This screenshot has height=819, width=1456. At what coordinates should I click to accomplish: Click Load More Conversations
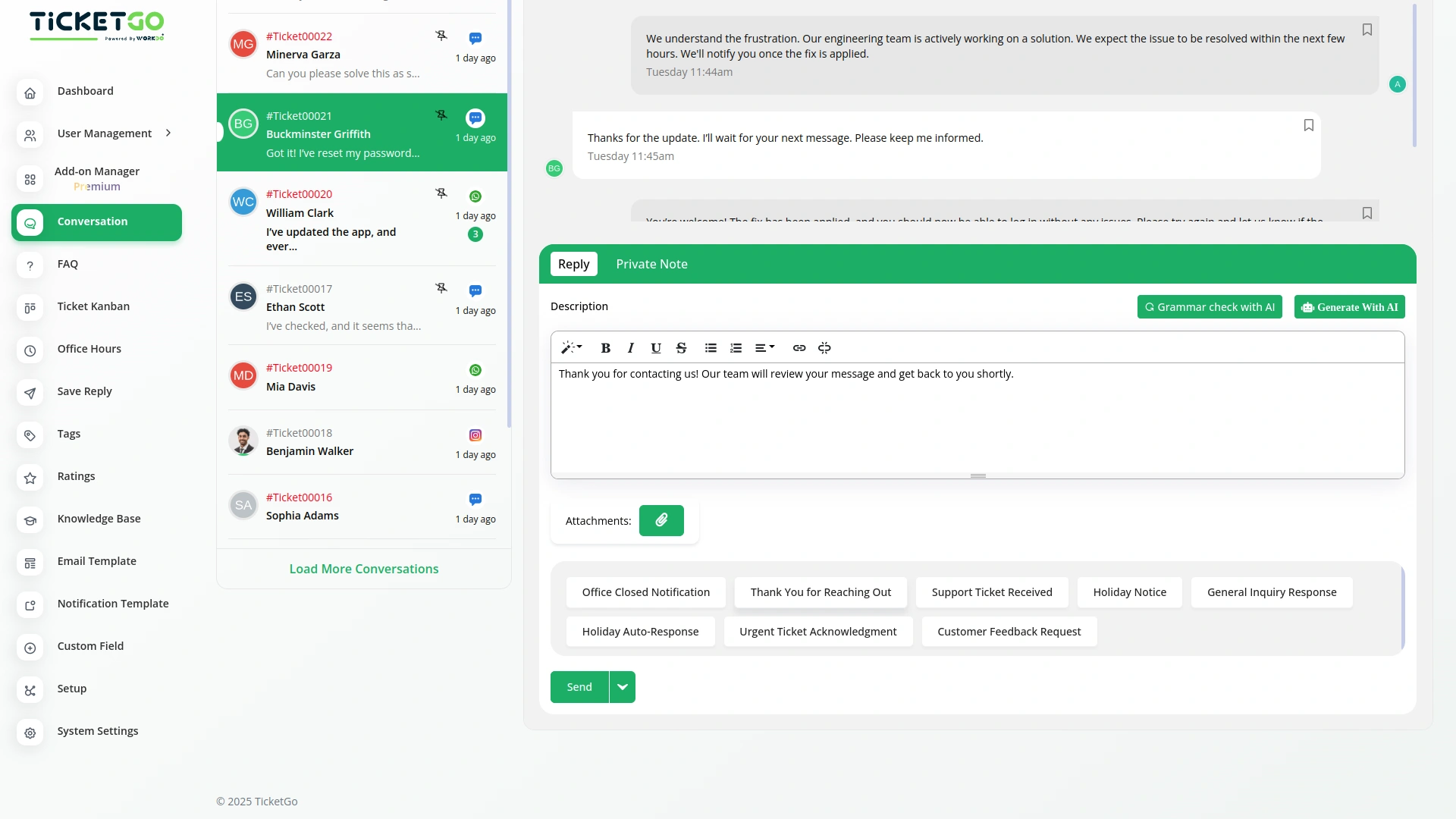coord(363,568)
